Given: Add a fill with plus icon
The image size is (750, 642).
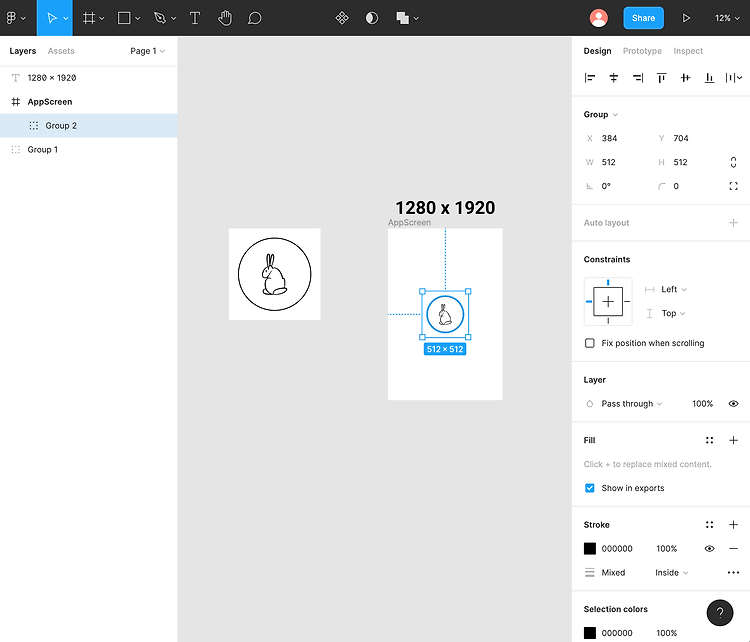Looking at the screenshot, I should [733, 440].
